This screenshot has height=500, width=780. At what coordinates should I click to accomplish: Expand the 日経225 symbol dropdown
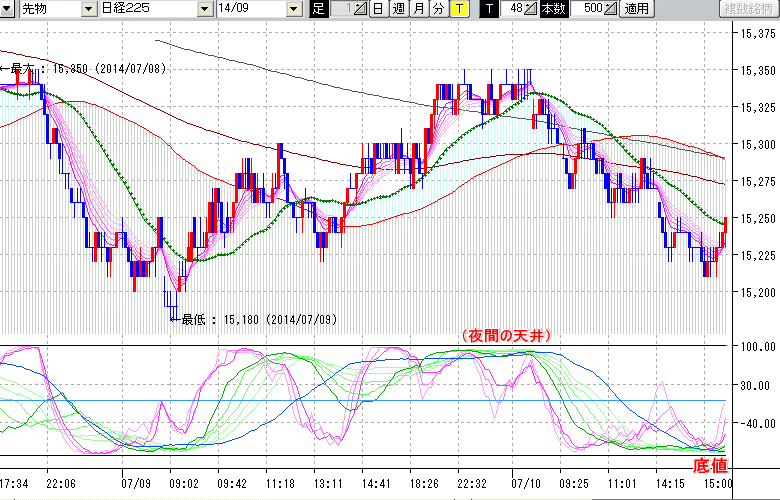(x=206, y=9)
